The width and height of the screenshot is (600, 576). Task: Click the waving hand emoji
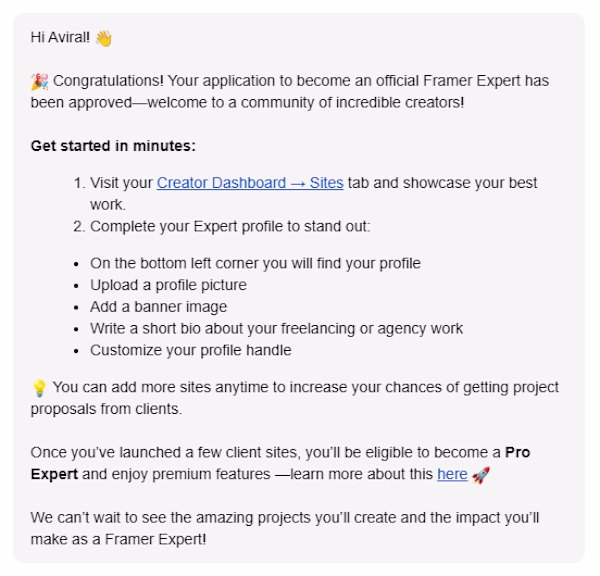pos(104,39)
